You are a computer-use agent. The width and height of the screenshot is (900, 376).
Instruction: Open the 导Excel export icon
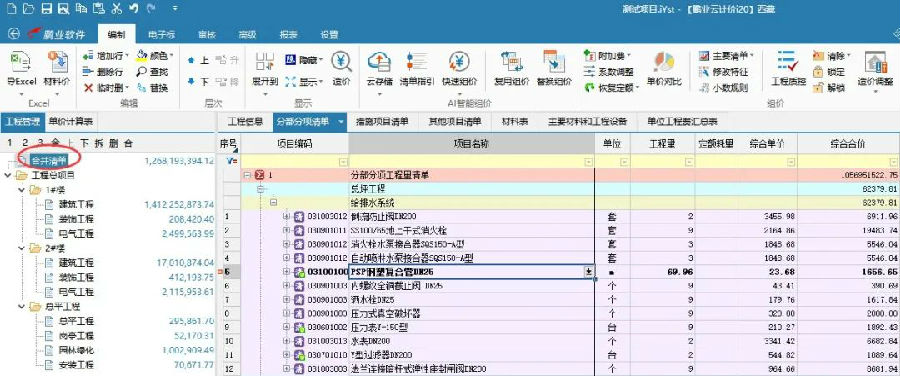21,63
